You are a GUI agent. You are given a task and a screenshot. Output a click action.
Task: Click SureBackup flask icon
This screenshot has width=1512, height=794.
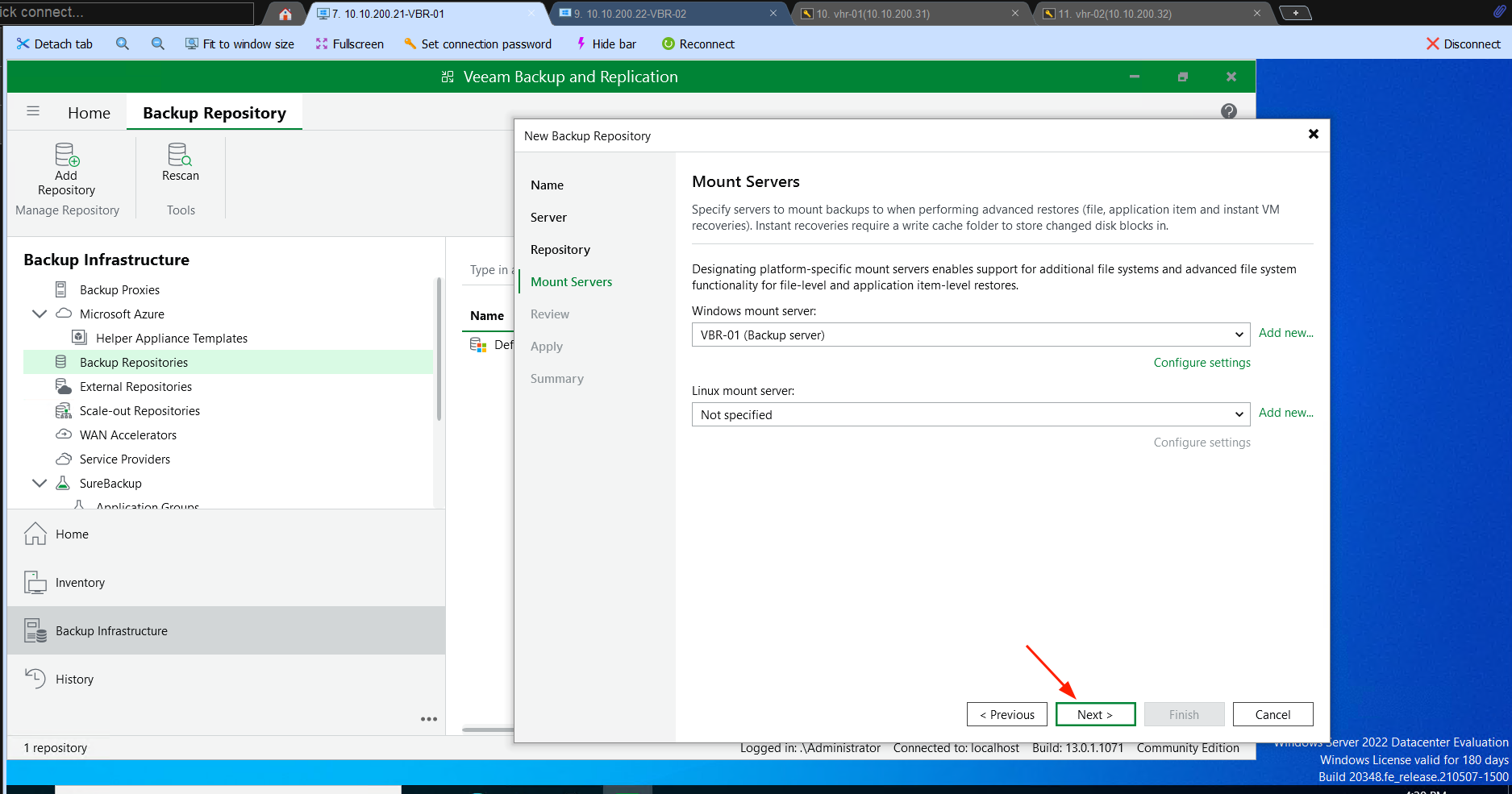62,483
